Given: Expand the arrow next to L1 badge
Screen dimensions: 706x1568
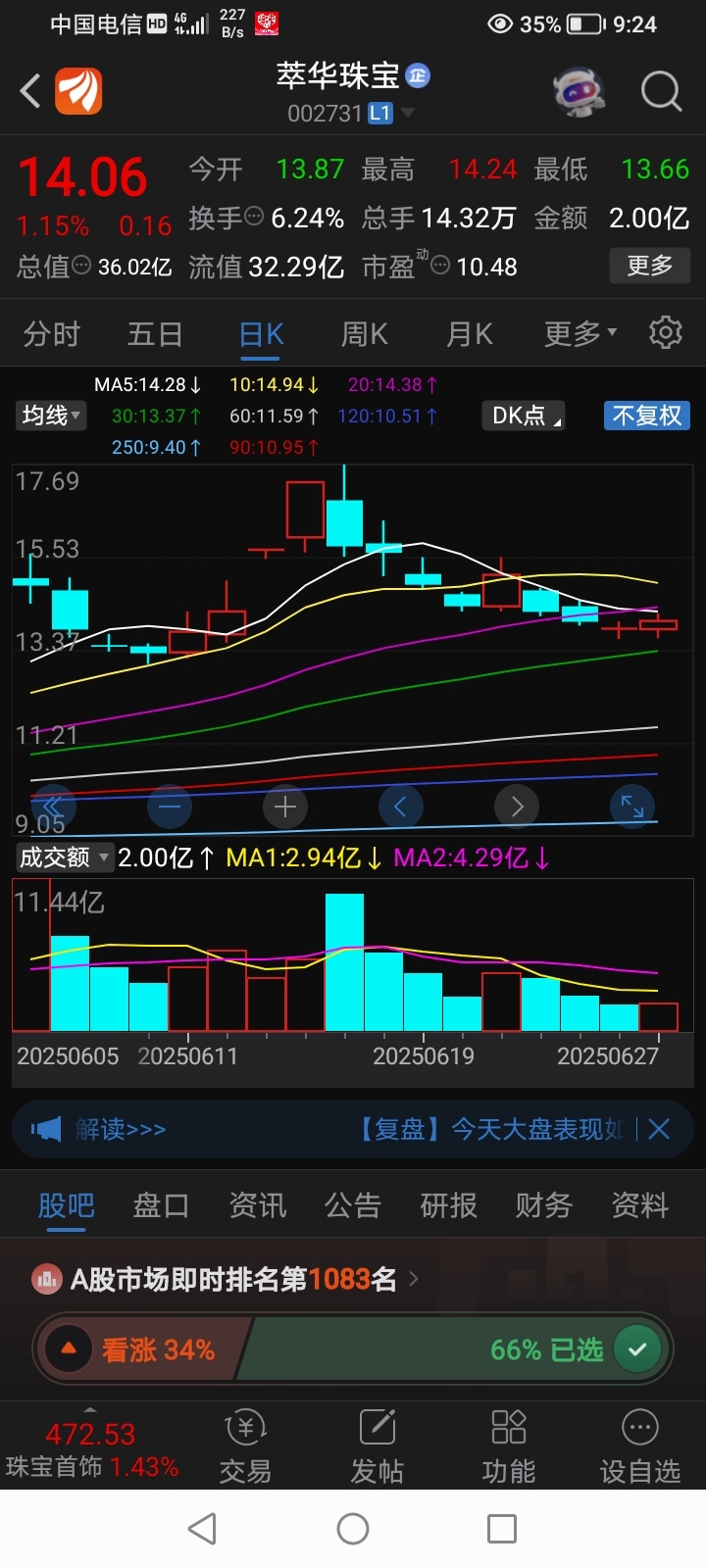Looking at the screenshot, I should (407, 114).
